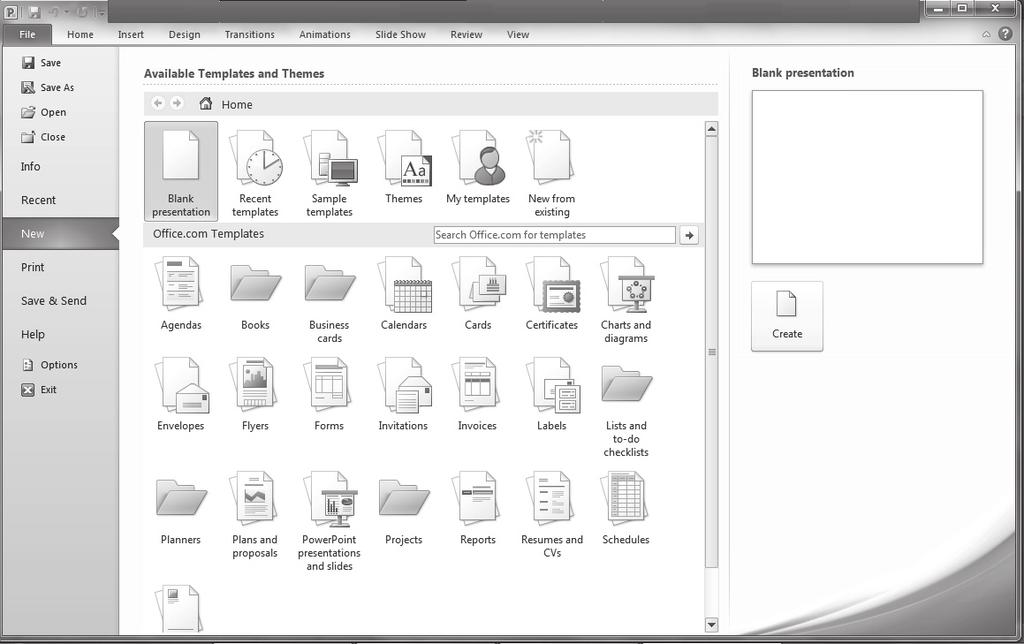Select the Blank presentation template
This screenshot has width=1024, height=644.
(181, 171)
